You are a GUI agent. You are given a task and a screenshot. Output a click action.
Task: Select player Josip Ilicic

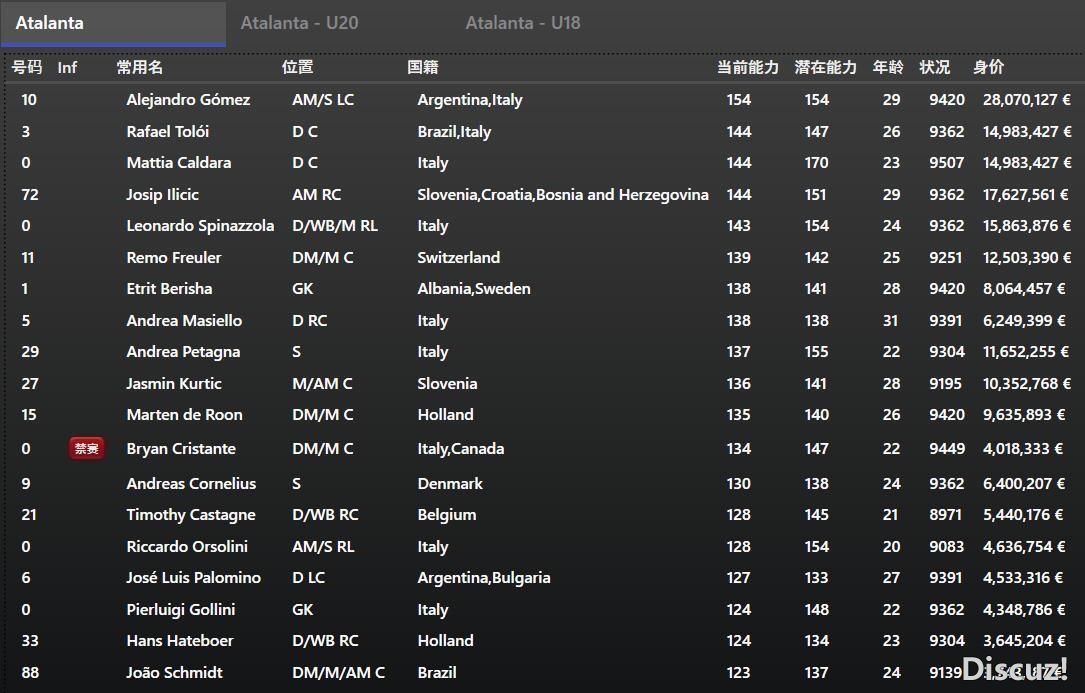pyautogui.click(x=163, y=195)
